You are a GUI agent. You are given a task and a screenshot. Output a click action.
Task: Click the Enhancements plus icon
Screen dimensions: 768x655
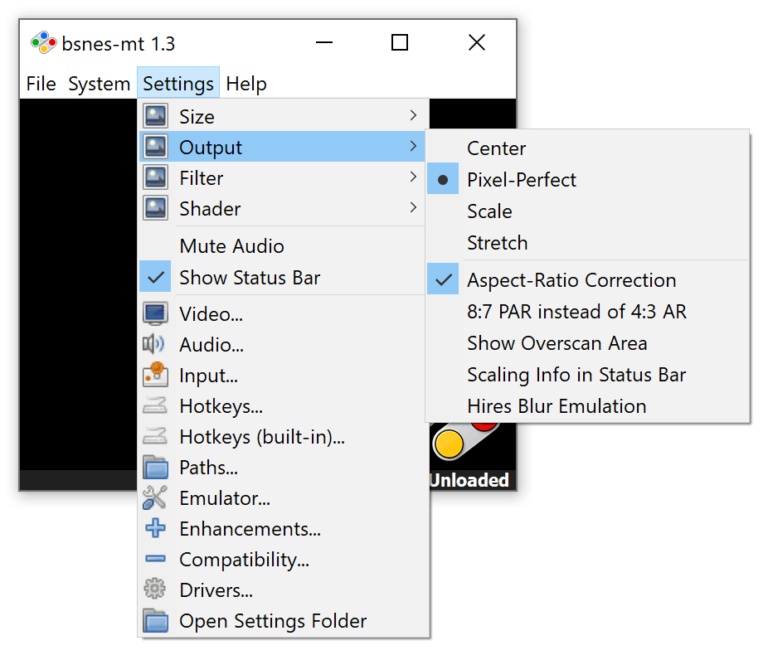(x=155, y=528)
